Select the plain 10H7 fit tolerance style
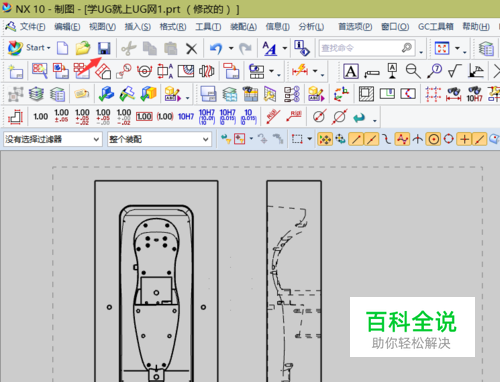This screenshot has height=382, width=500. [x=186, y=117]
